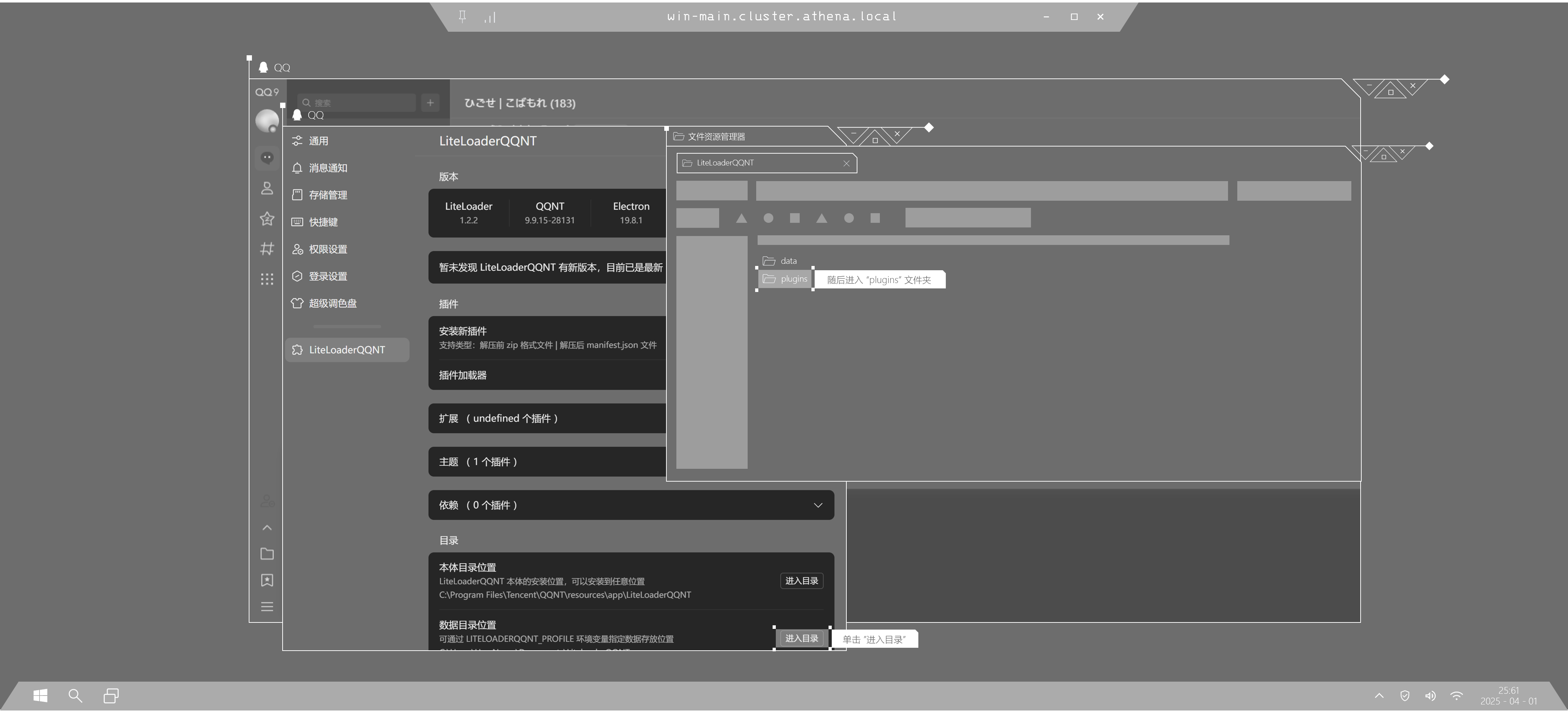Click the pin icon in remote session bar
This screenshot has height=713, width=1568.
click(463, 16)
